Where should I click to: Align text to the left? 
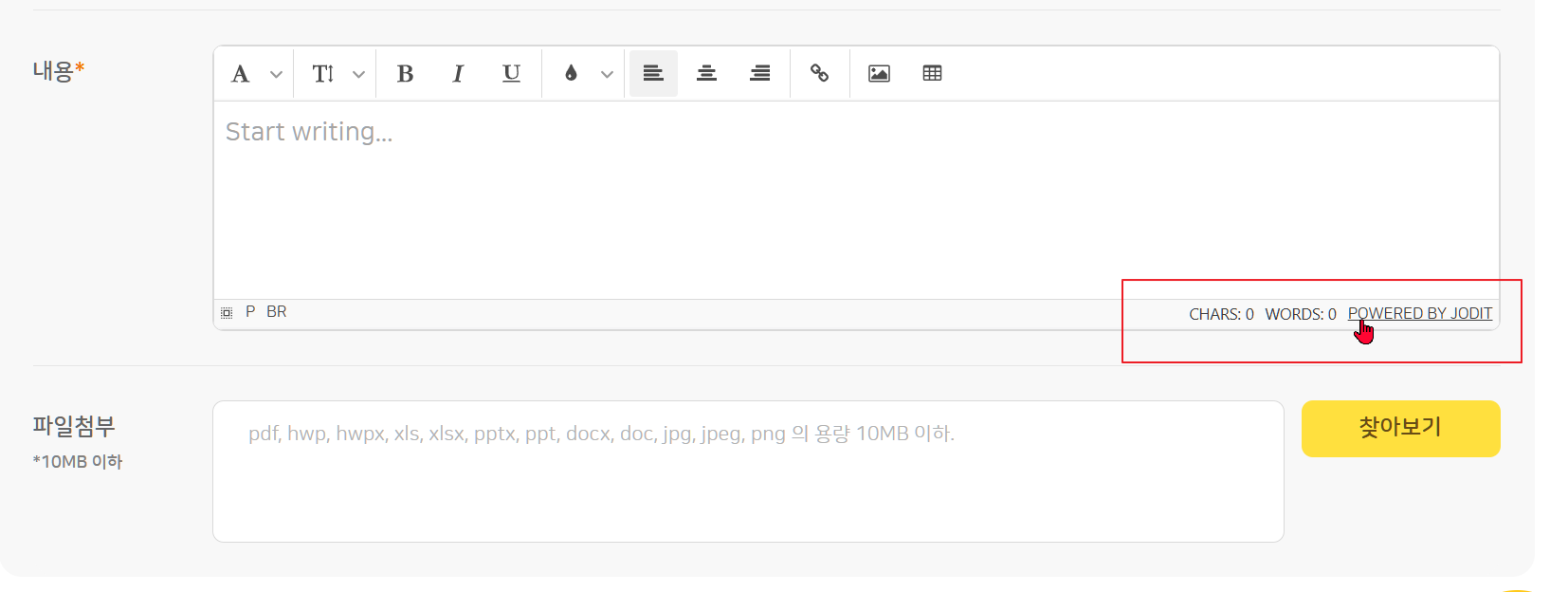coord(653,74)
